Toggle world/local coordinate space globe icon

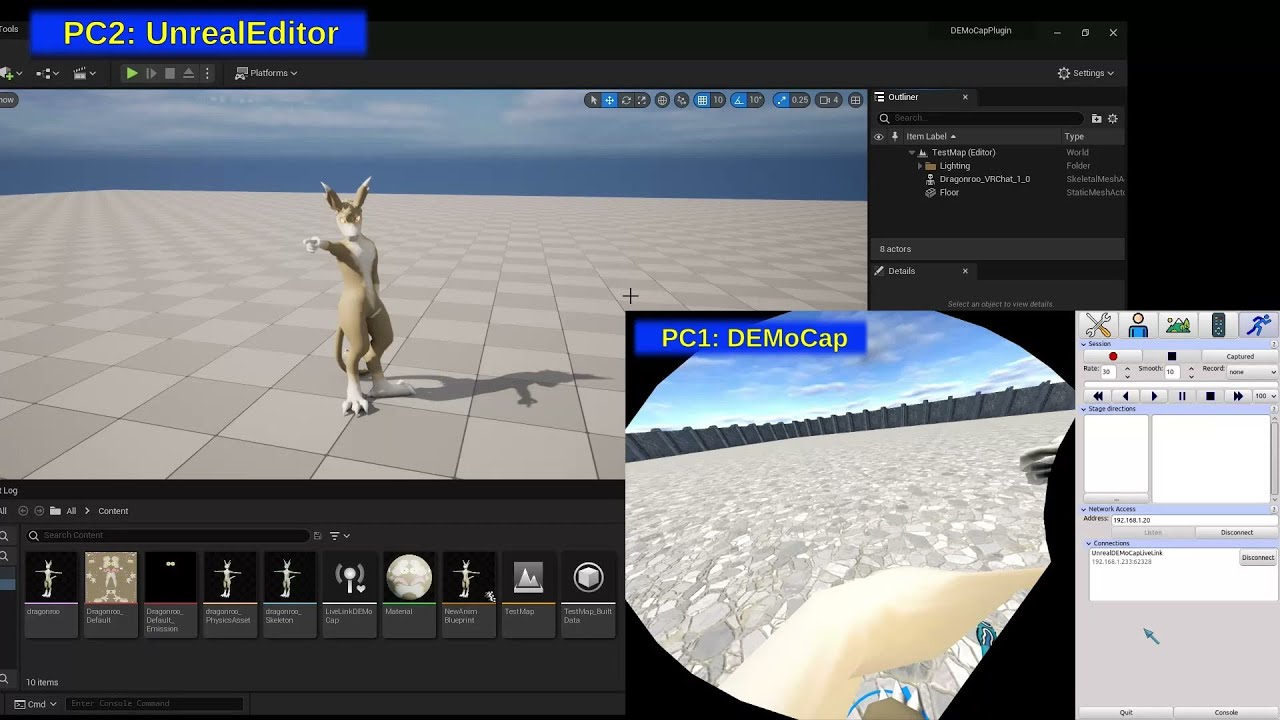click(662, 100)
